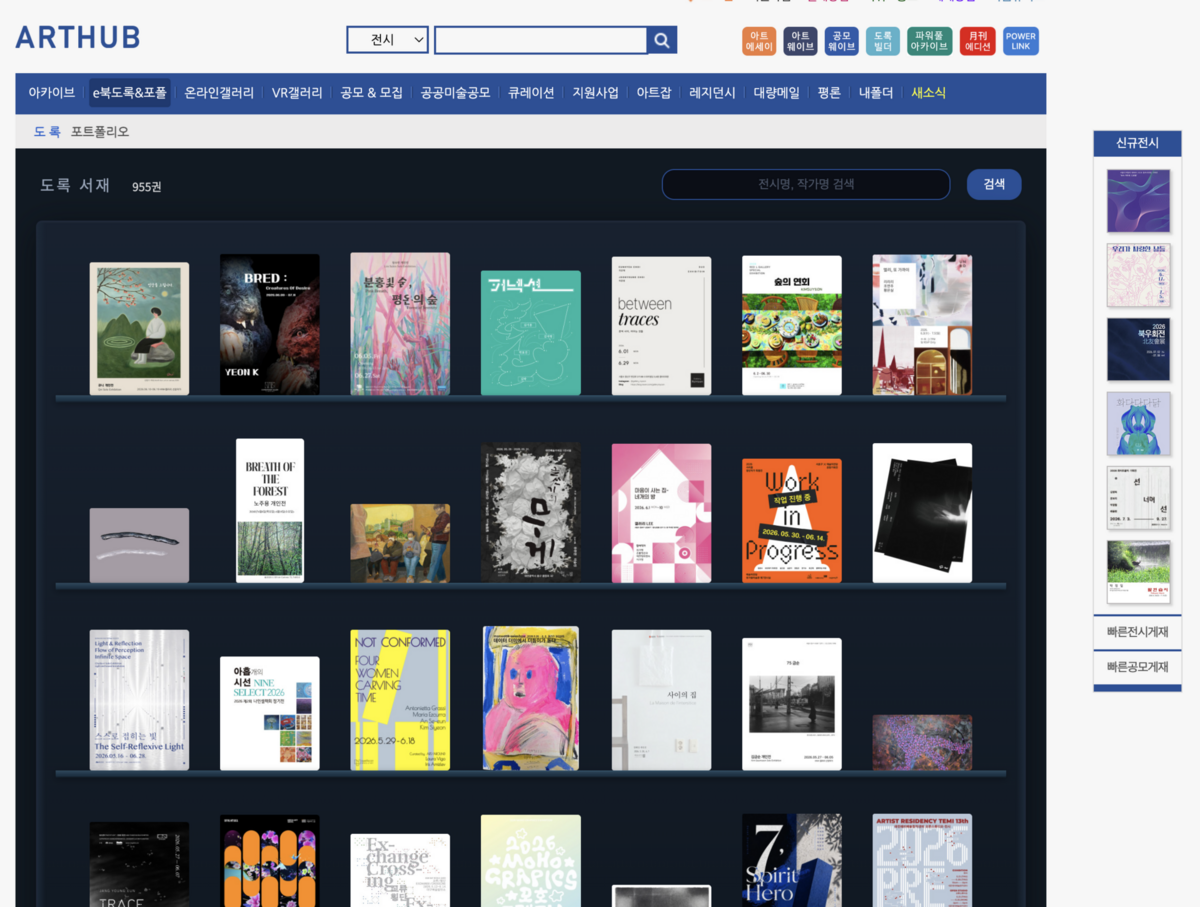
Task: Switch to the 도록 tab
Action: click(x=47, y=132)
